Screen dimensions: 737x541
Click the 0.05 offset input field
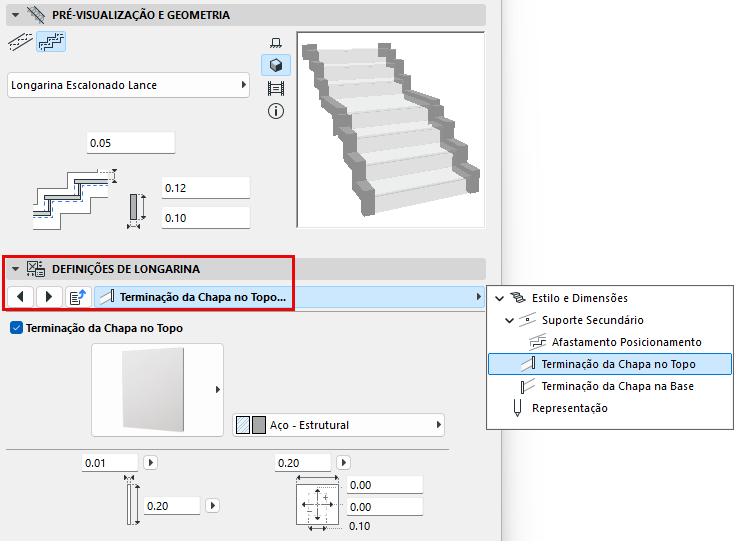click(131, 143)
